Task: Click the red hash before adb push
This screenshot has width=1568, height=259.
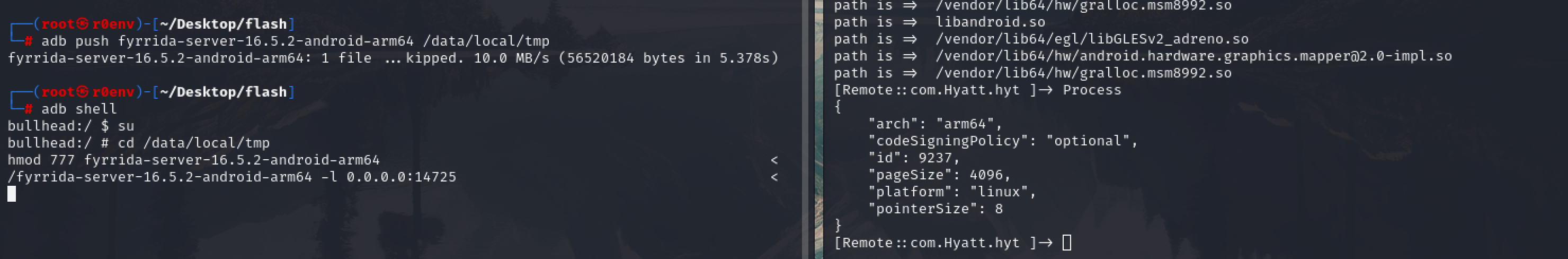Action: tap(28, 41)
